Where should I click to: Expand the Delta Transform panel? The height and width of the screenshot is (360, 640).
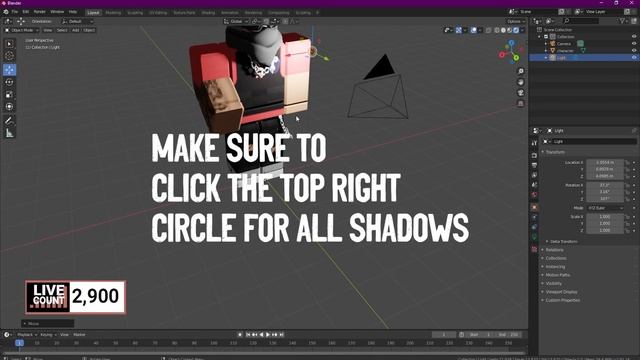pos(564,241)
